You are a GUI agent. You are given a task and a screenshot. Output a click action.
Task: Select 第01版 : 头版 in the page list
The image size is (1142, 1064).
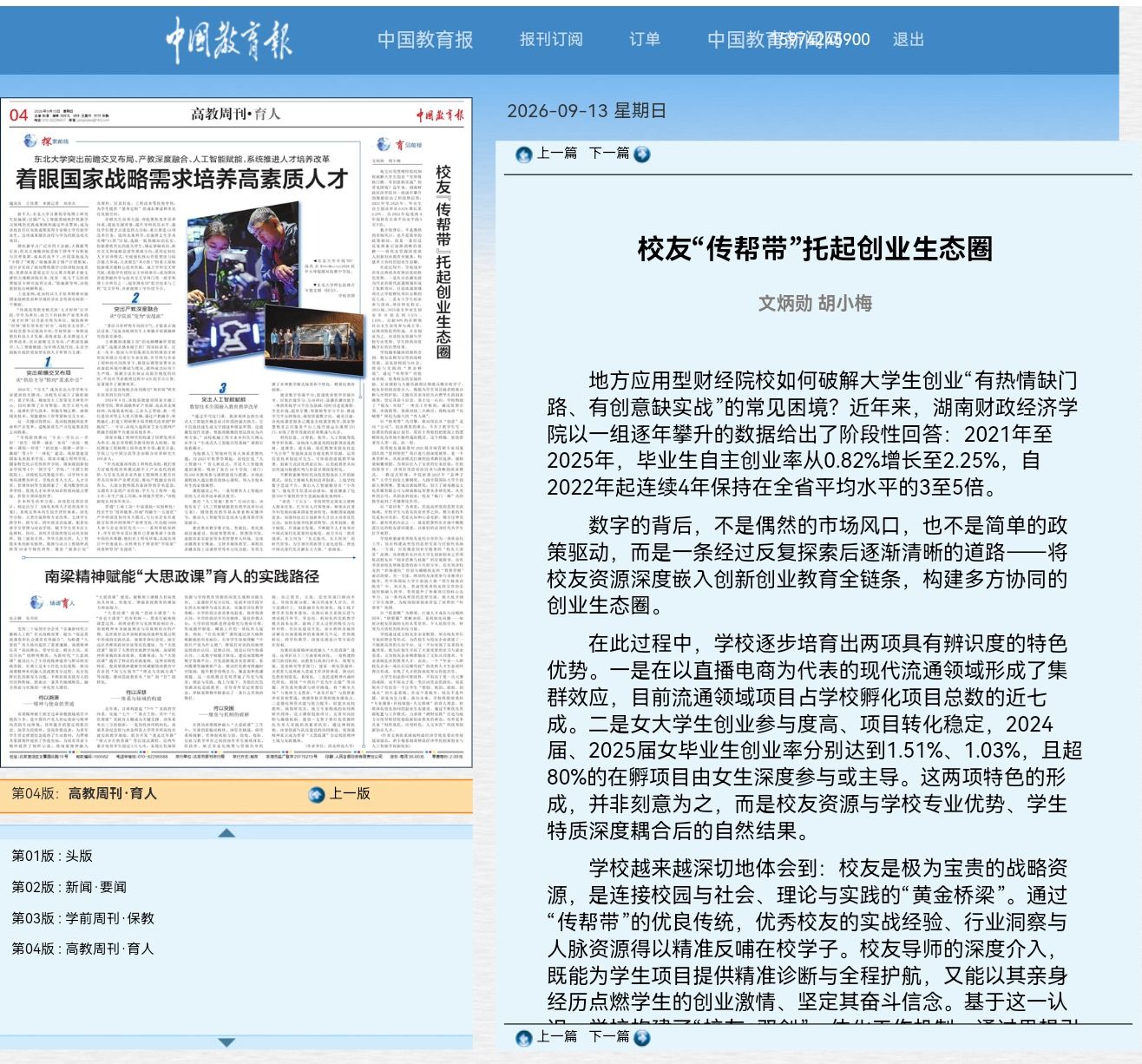click(52, 856)
